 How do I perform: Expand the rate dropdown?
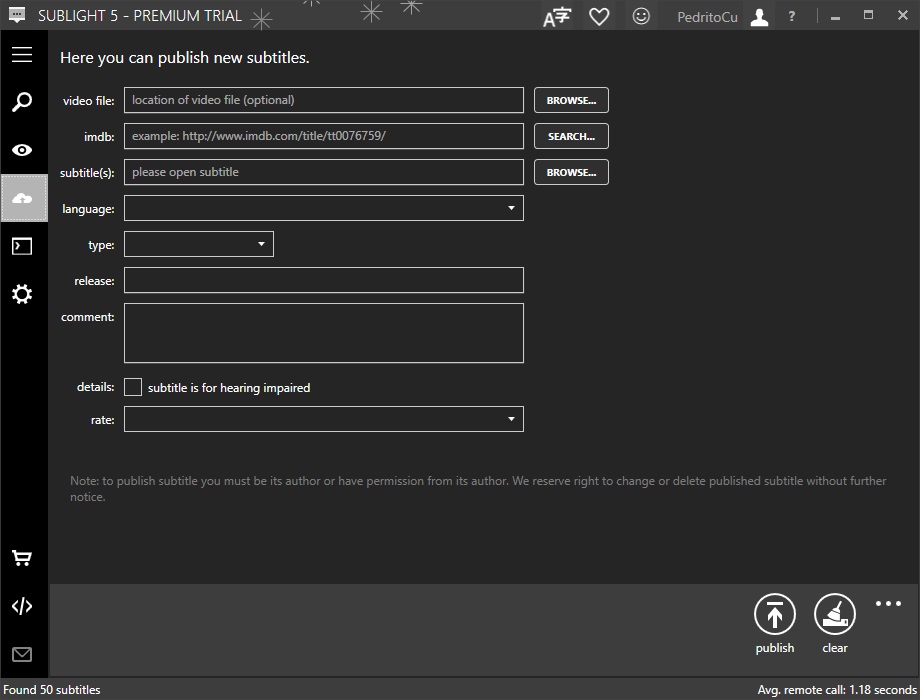coord(324,419)
